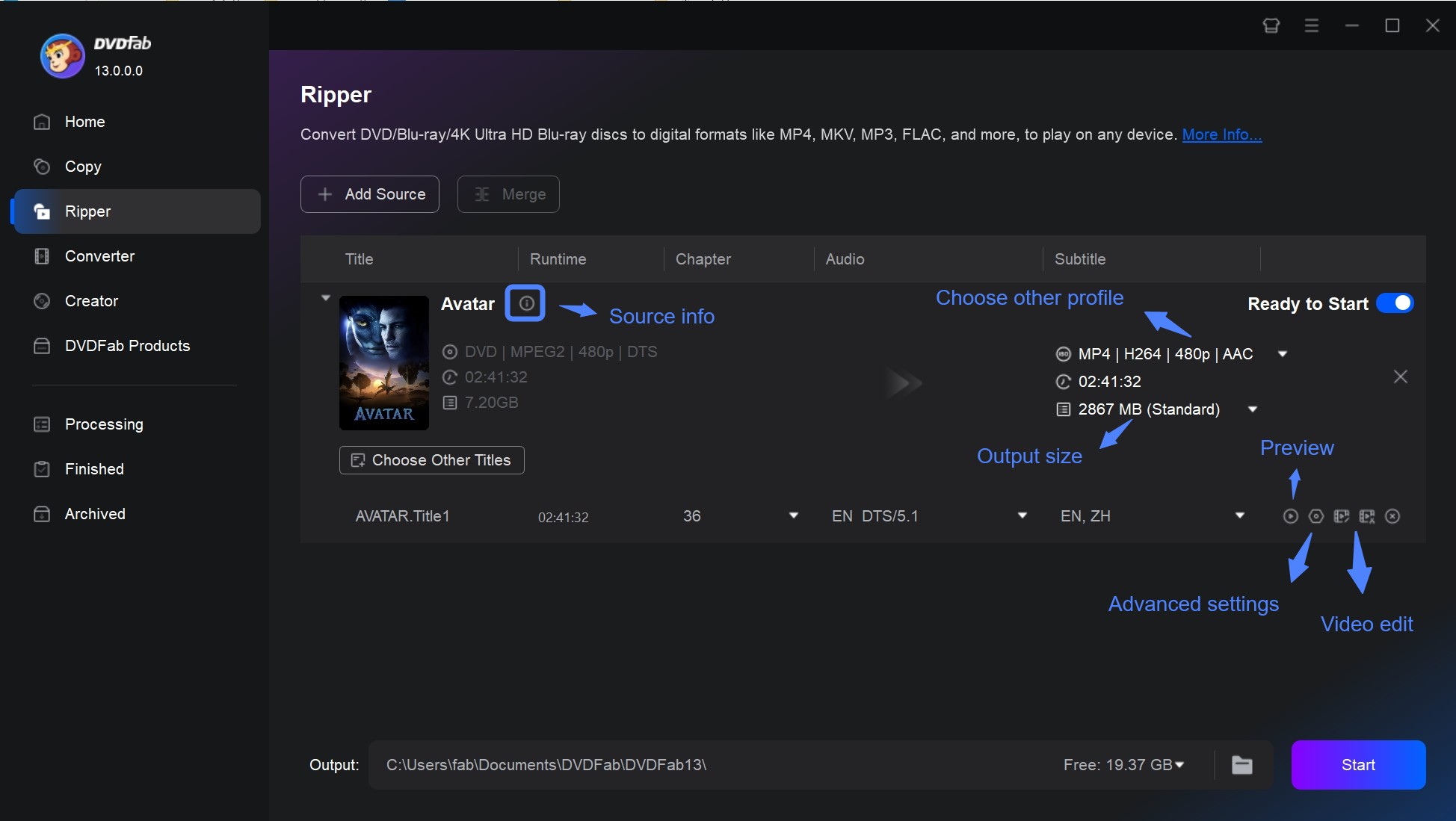This screenshot has height=821, width=1456.
Task: Toggle the Ready to Start switch
Action: coord(1396,304)
